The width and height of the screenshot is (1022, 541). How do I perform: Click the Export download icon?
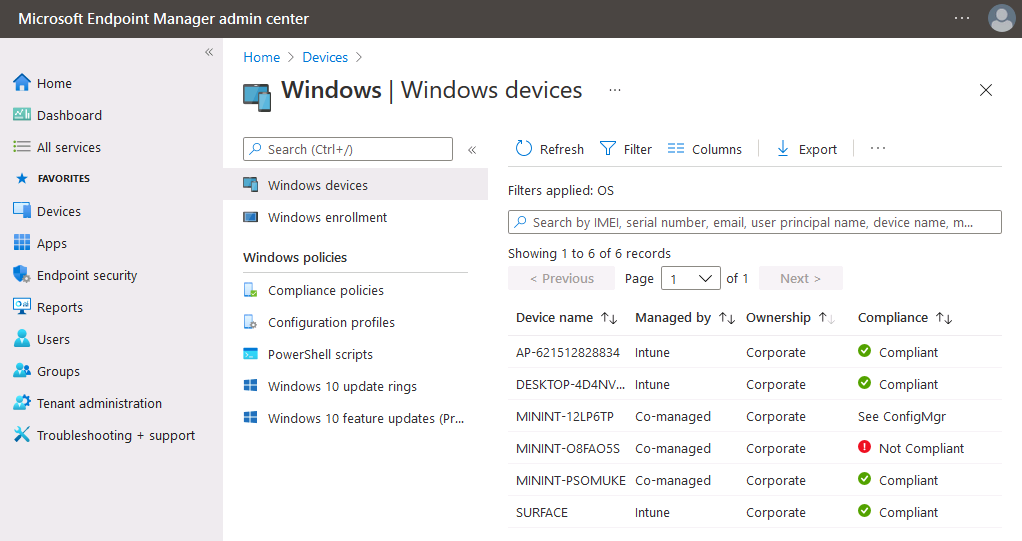coord(782,149)
